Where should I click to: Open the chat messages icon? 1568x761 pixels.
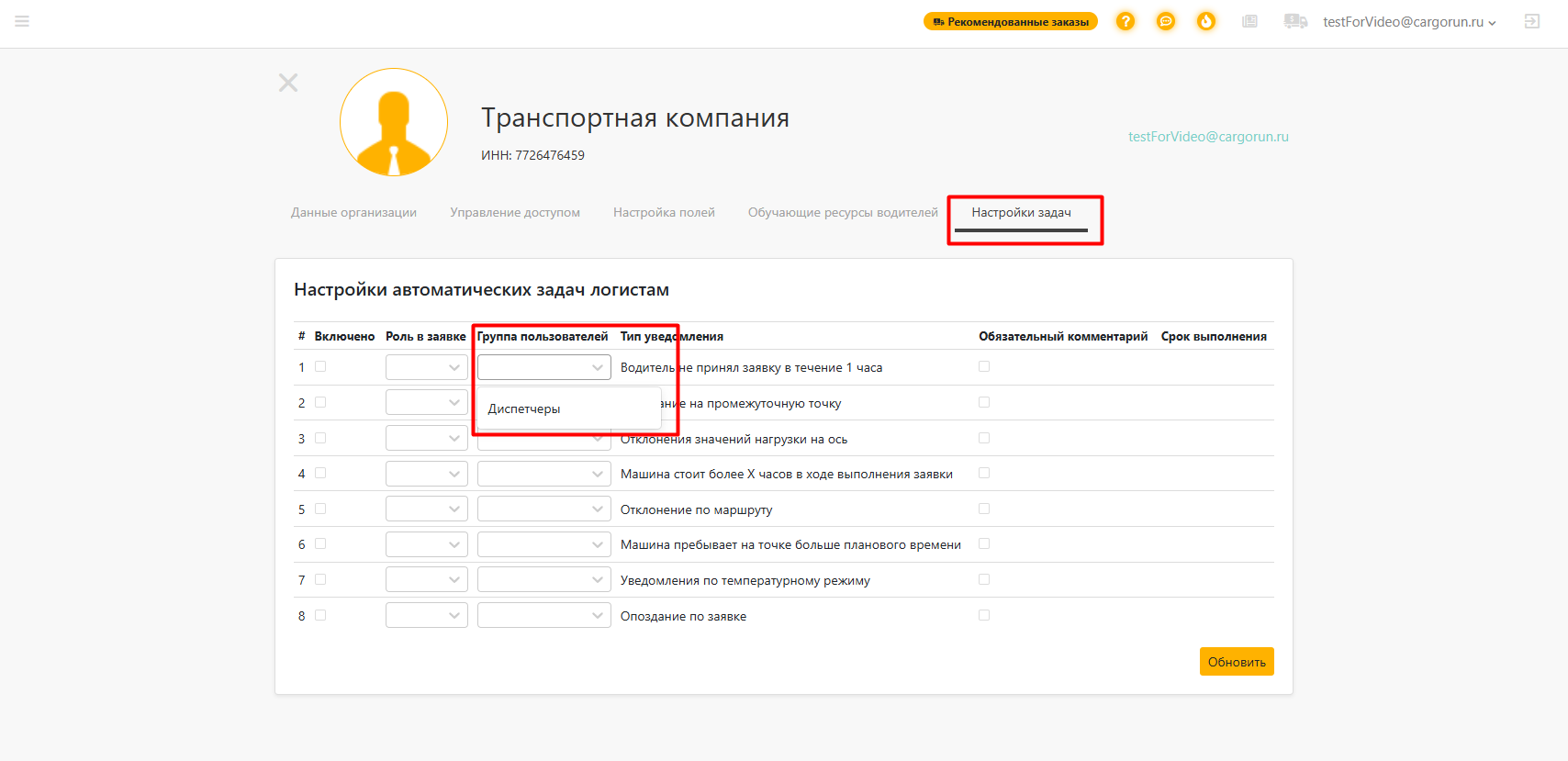click(1166, 21)
